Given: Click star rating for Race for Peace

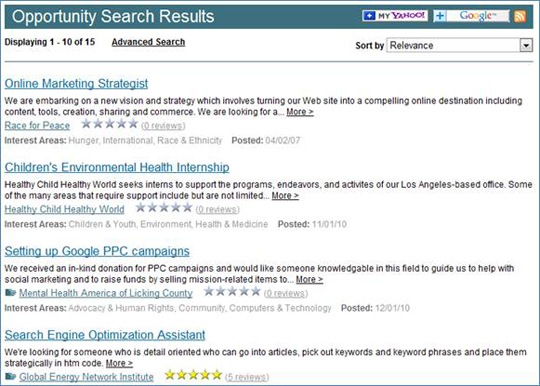Looking at the screenshot, I should point(110,124).
